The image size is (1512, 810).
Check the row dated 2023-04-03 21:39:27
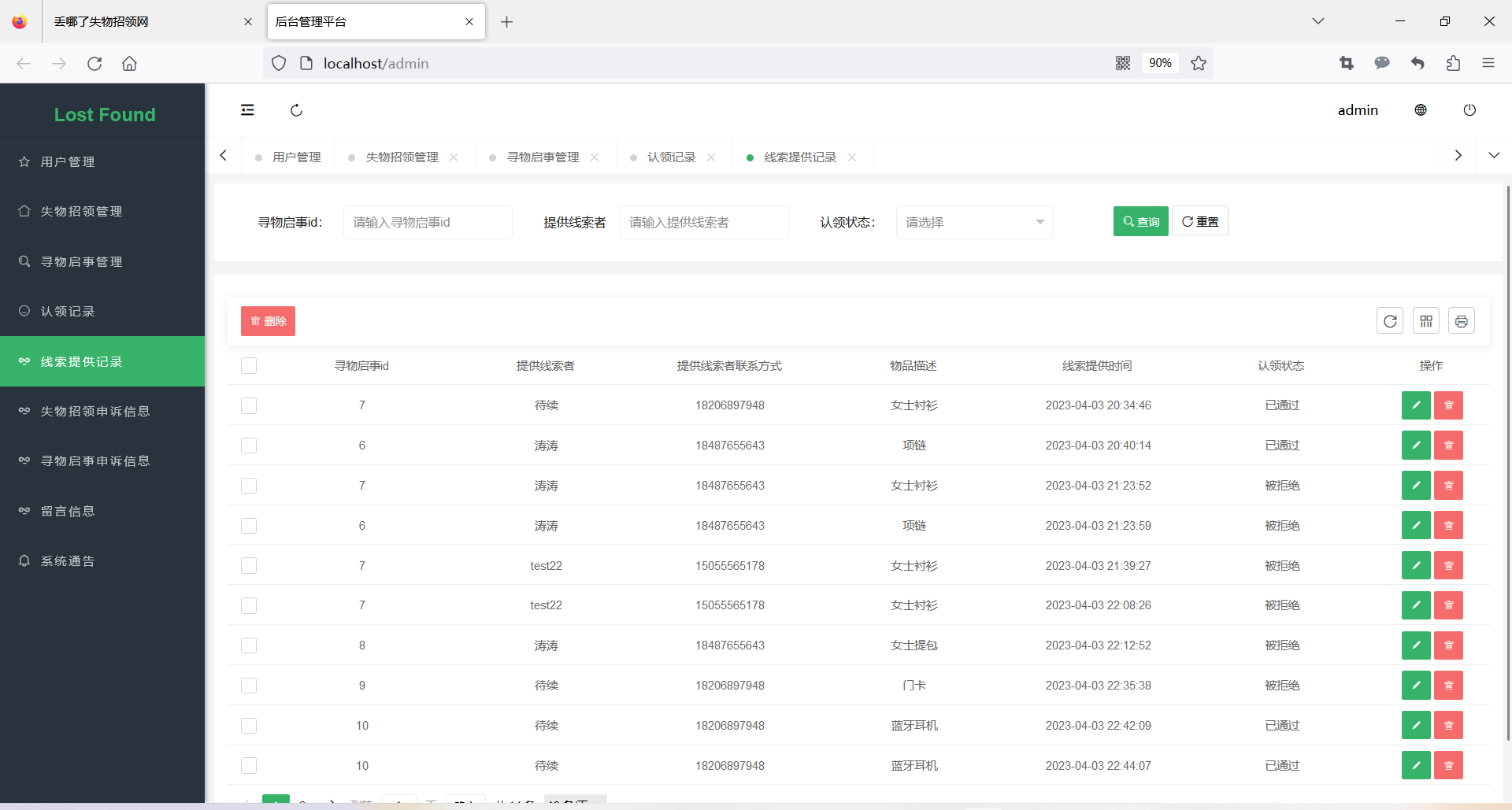point(249,565)
